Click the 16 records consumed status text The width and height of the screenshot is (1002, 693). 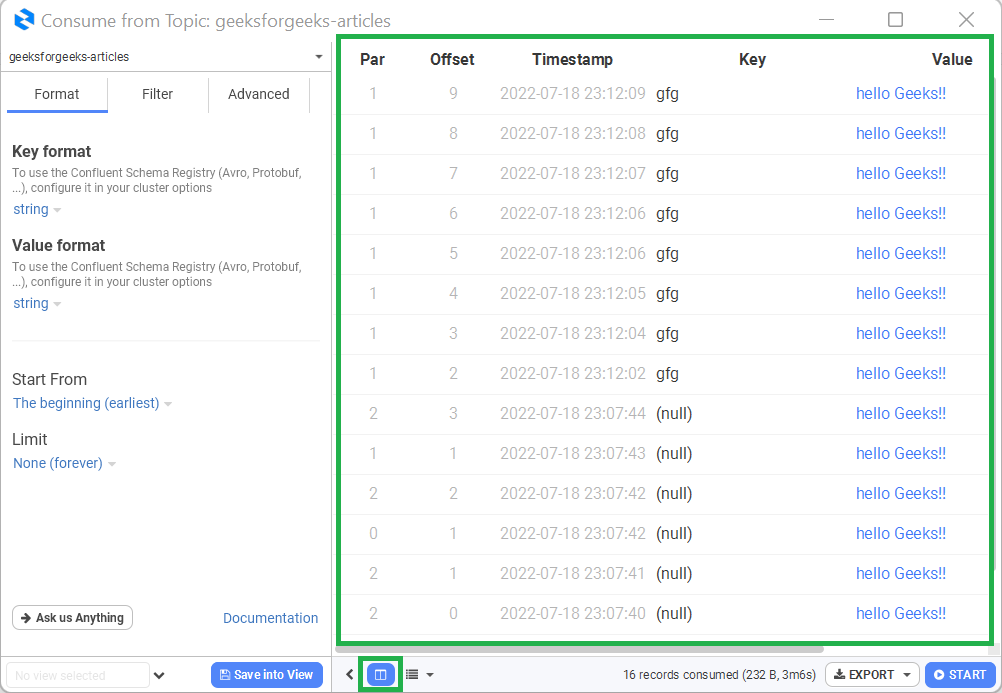coord(719,675)
